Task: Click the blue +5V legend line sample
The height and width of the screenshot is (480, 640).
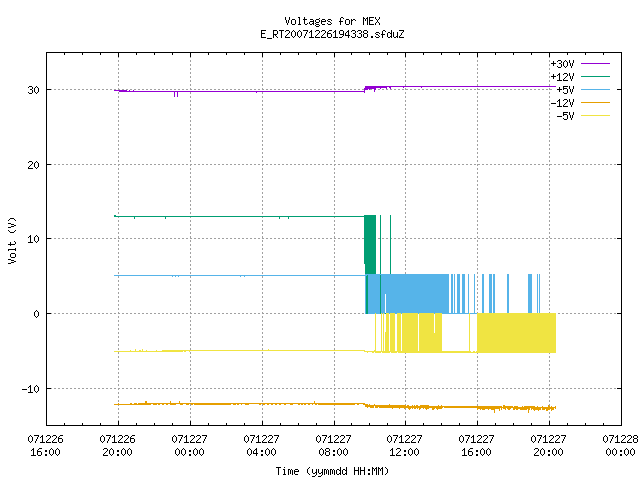Action: (x=595, y=89)
